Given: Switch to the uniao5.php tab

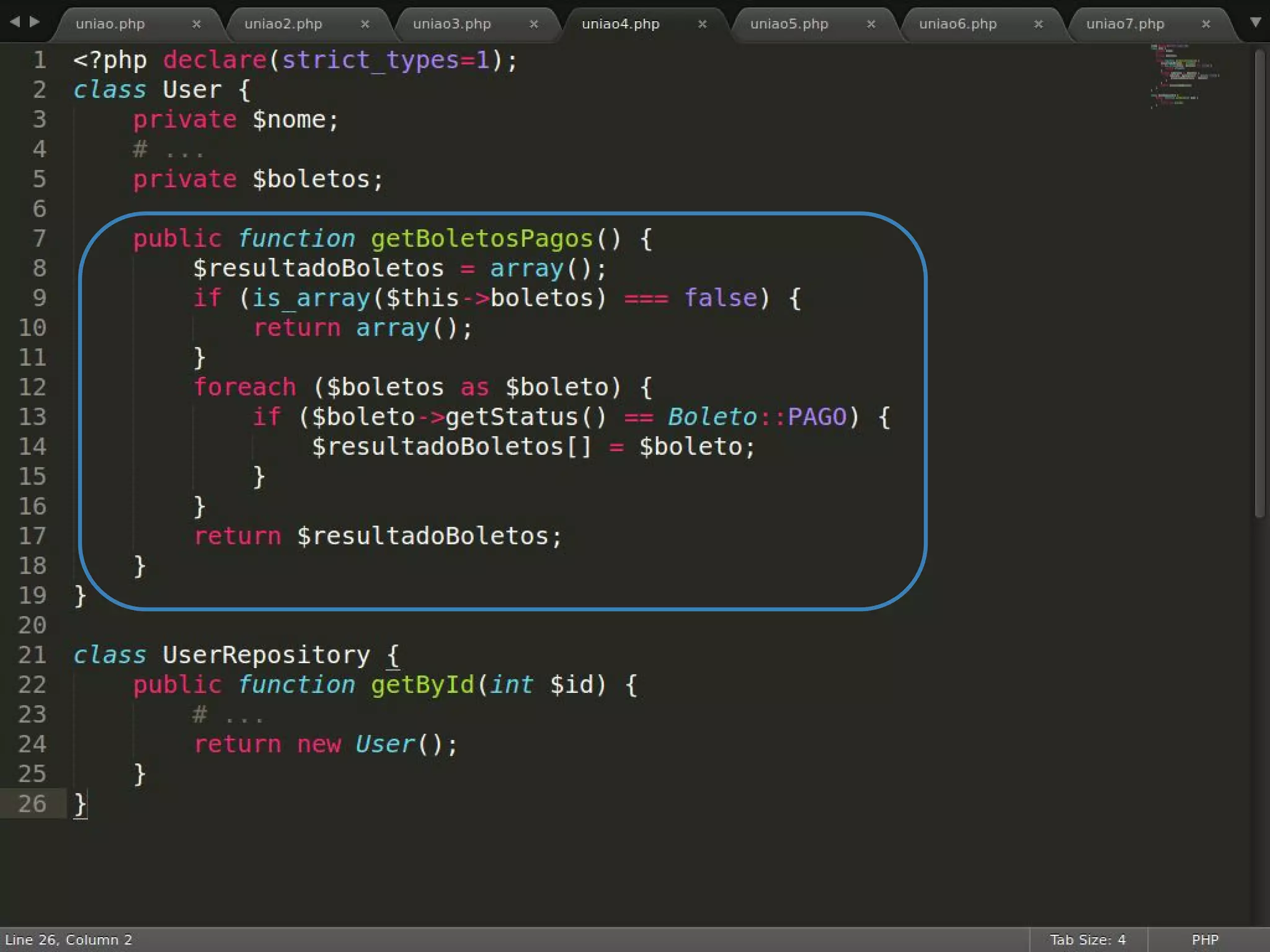Looking at the screenshot, I should coord(789,24).
